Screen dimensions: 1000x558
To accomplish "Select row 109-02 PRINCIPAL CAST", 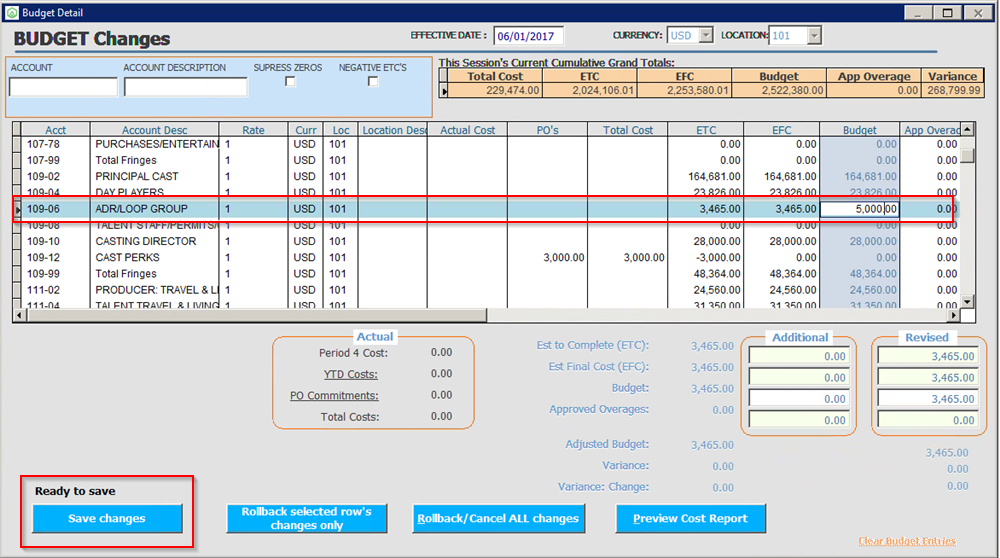I will click(487, 177).
